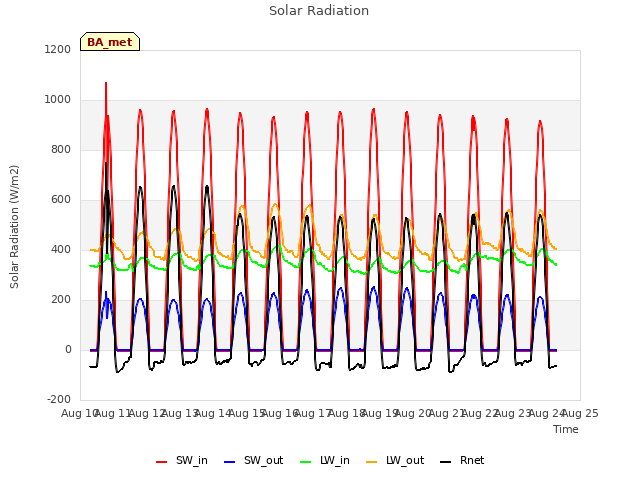The width and height of the screenshot is (640, 480).
Task: Click the 200 y-axis tick label
Action: 61,300
